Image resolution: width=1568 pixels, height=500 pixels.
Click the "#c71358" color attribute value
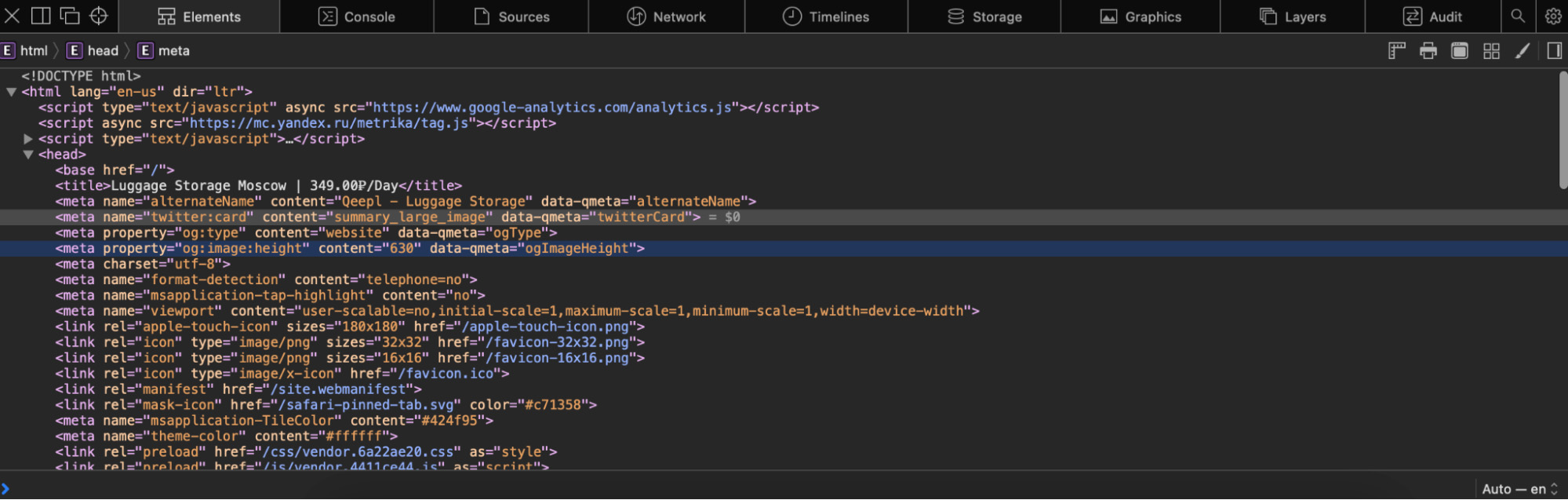point(553,405)
